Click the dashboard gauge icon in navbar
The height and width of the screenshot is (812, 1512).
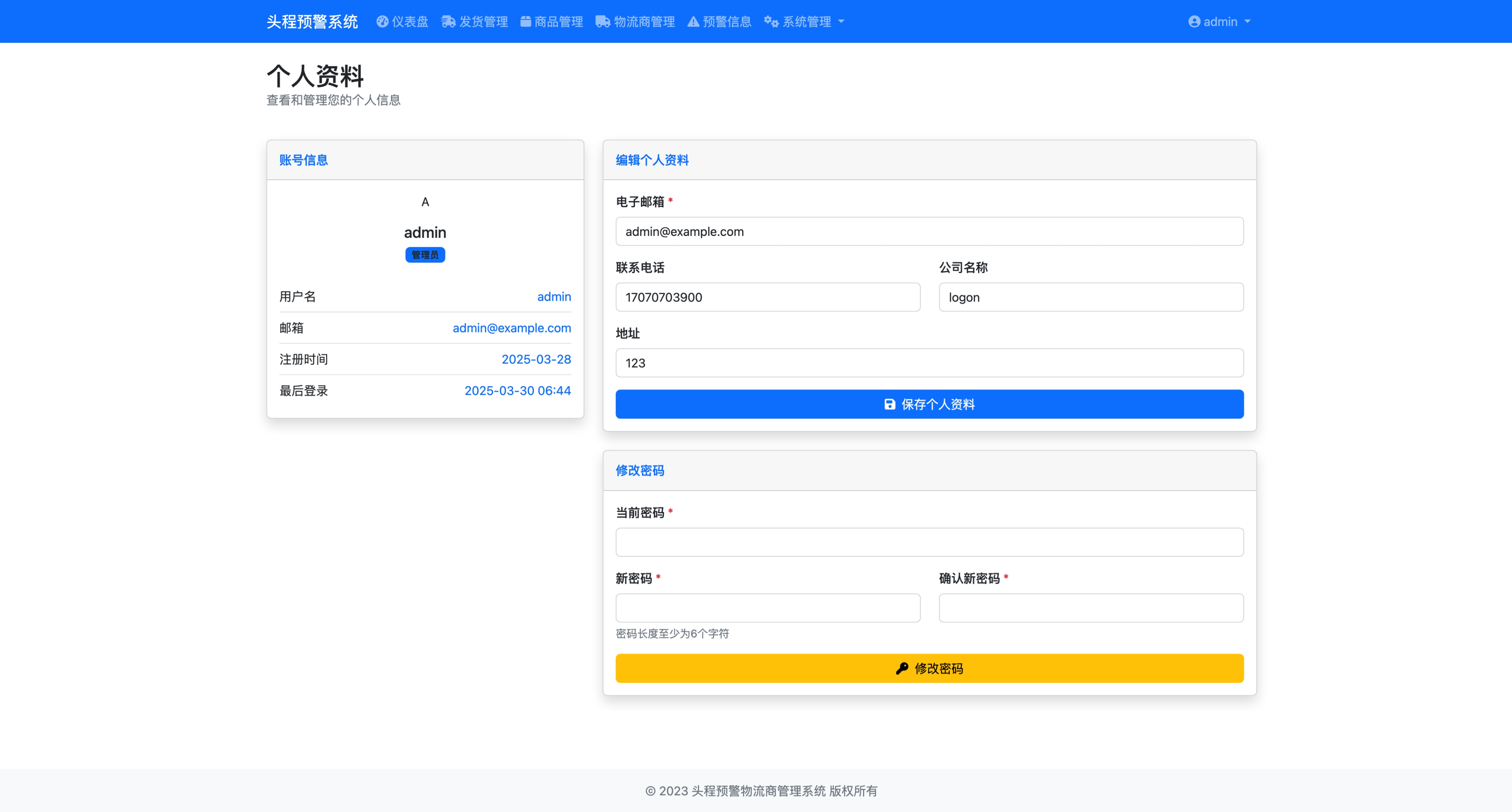382,22
